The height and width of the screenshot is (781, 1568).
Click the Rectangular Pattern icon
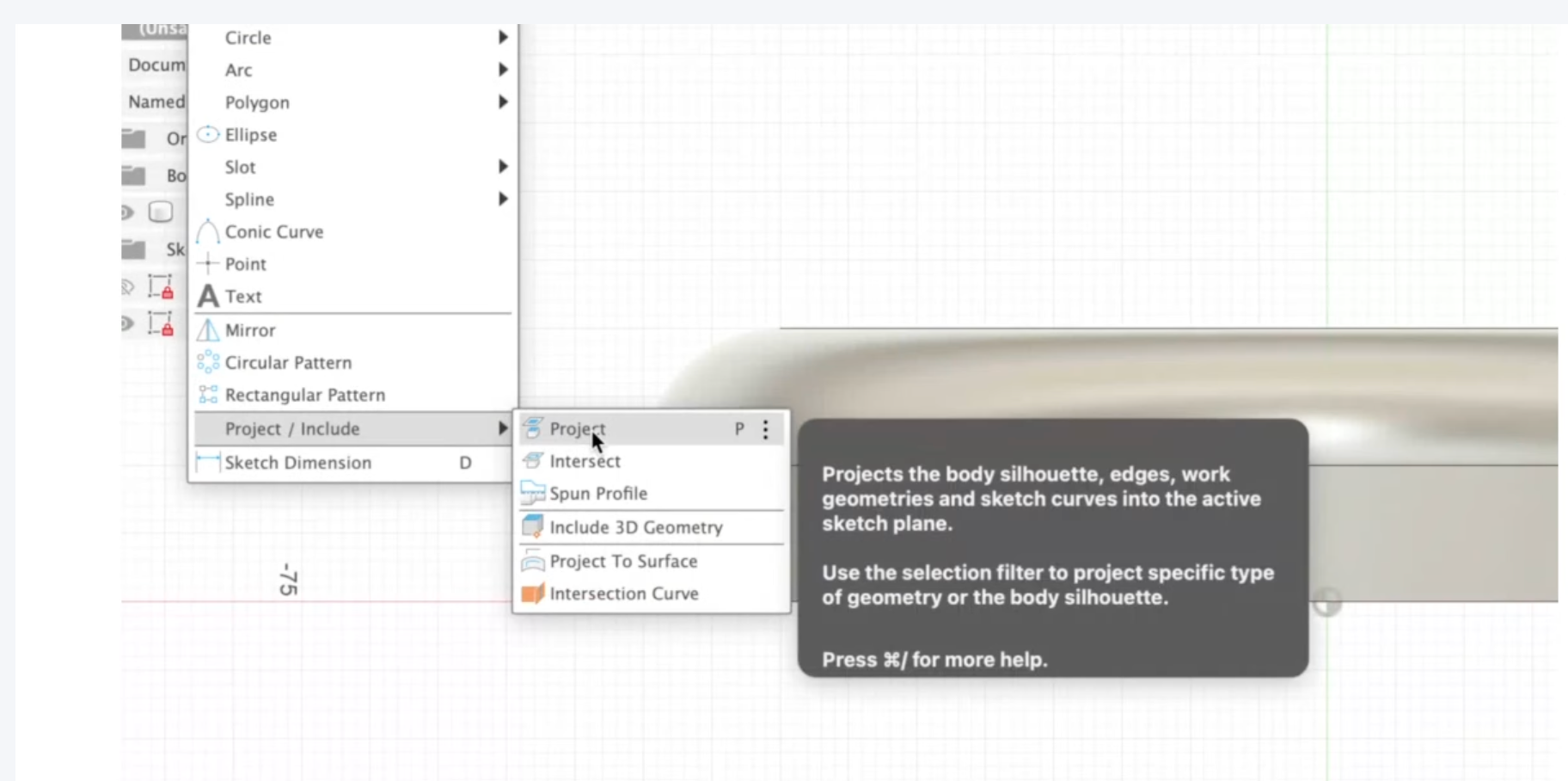(x=208, y=395)
